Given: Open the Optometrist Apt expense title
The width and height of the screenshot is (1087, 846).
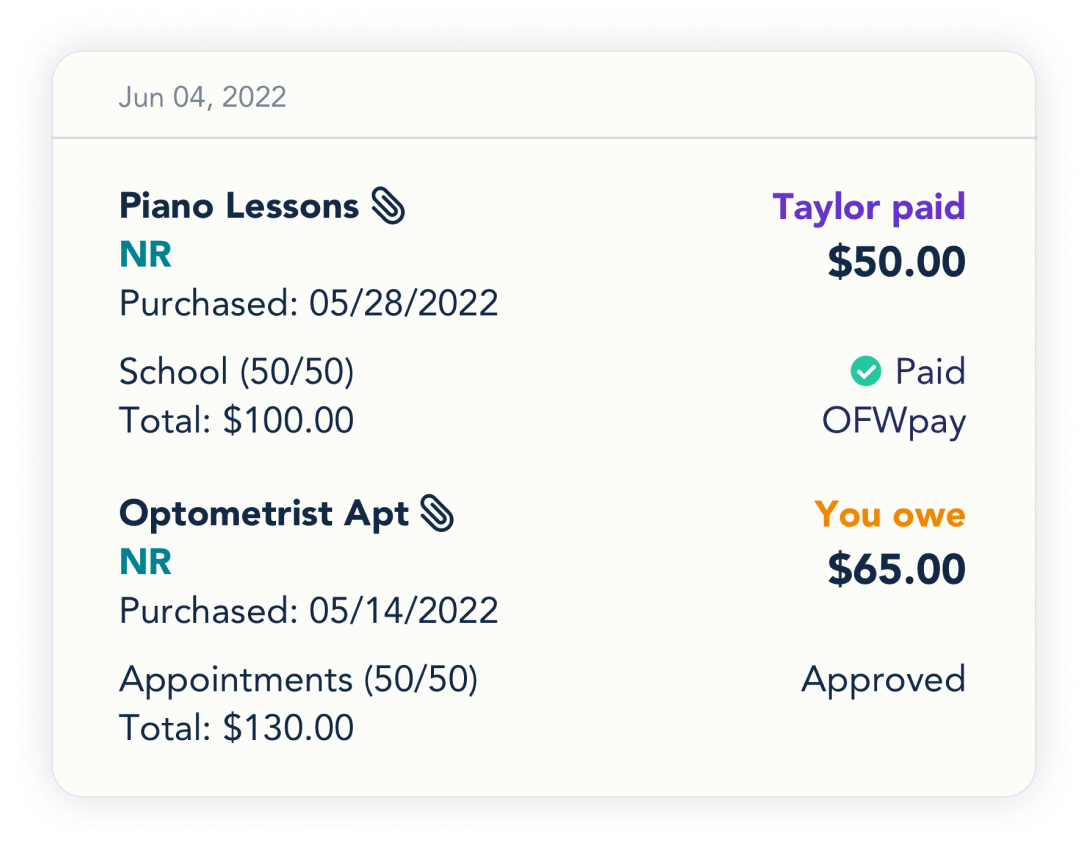Looking at the screenshot, I should coord(264,514).
